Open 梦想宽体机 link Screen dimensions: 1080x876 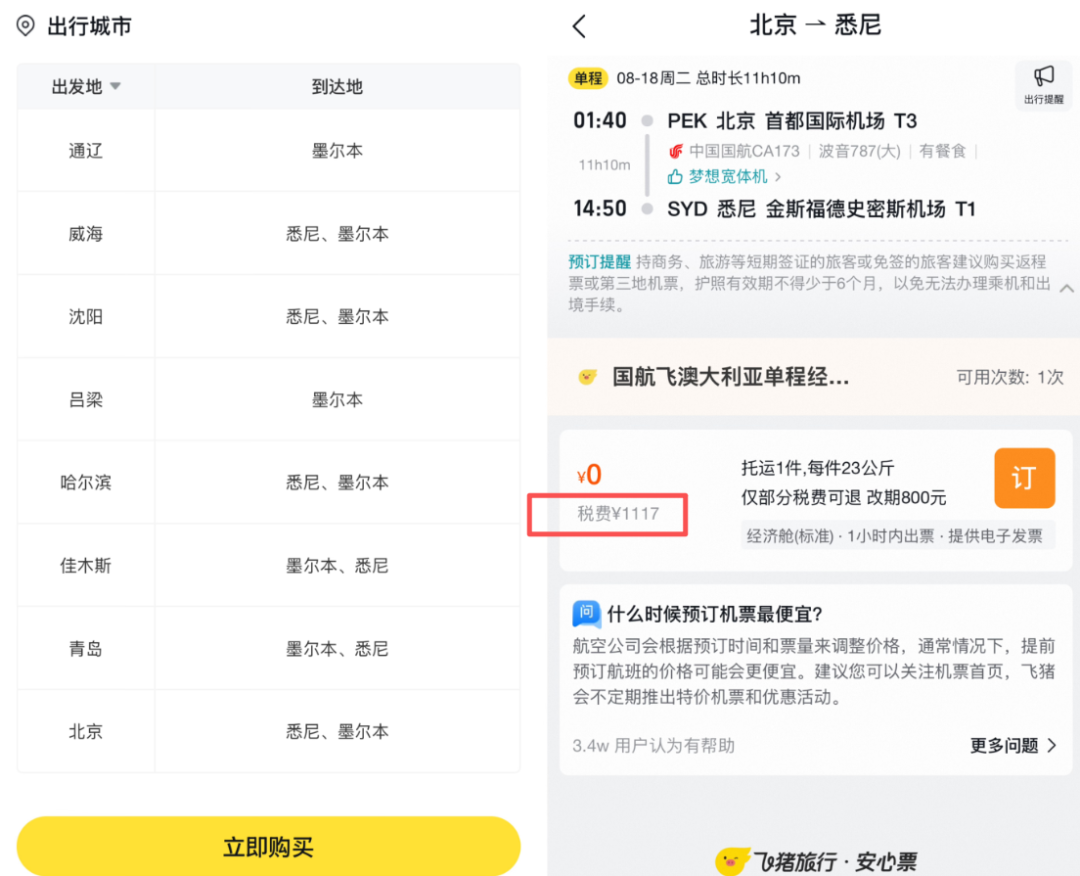point(728,177)
